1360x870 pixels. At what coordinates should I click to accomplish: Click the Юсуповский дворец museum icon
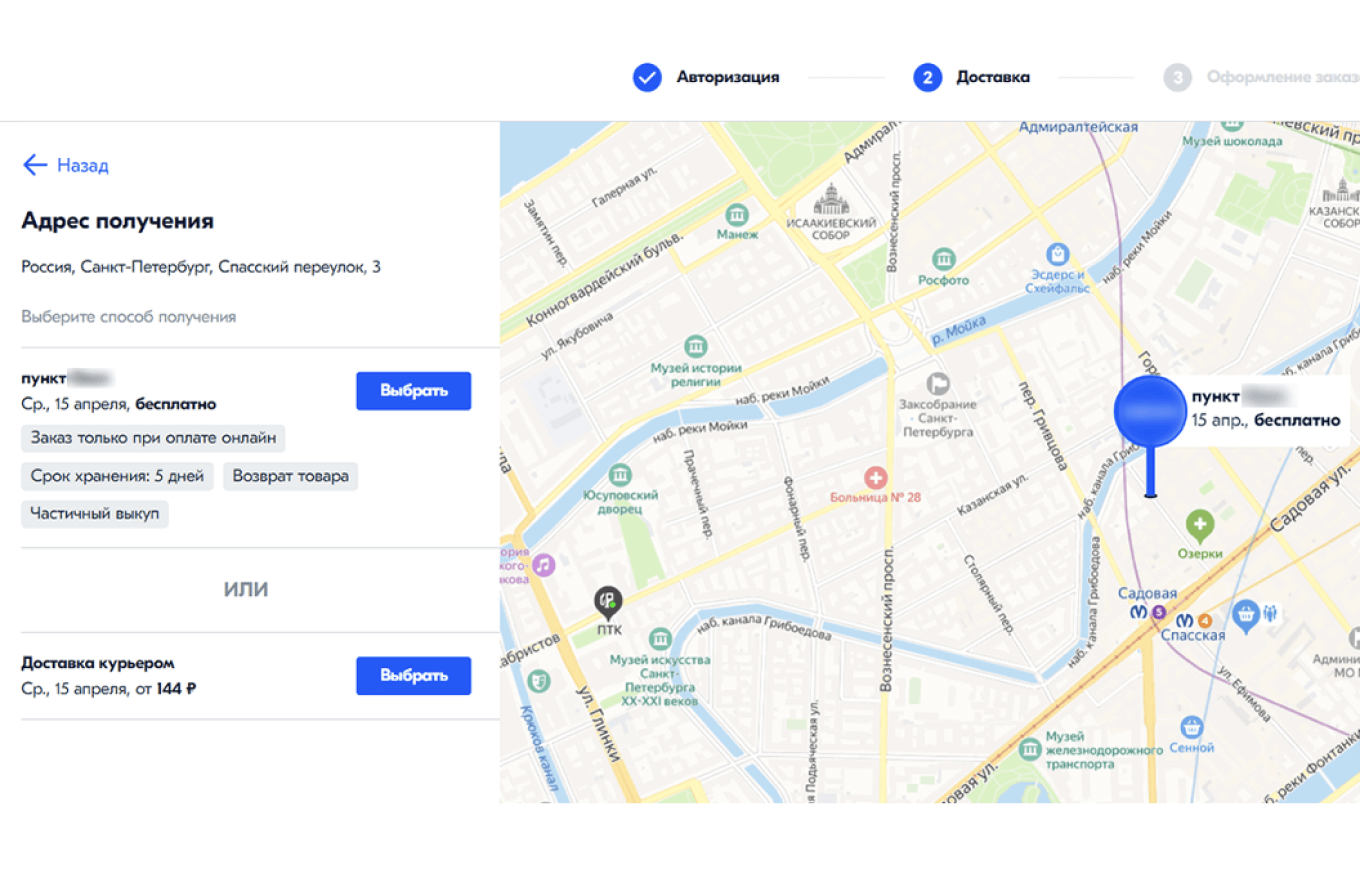coord(620,473)
